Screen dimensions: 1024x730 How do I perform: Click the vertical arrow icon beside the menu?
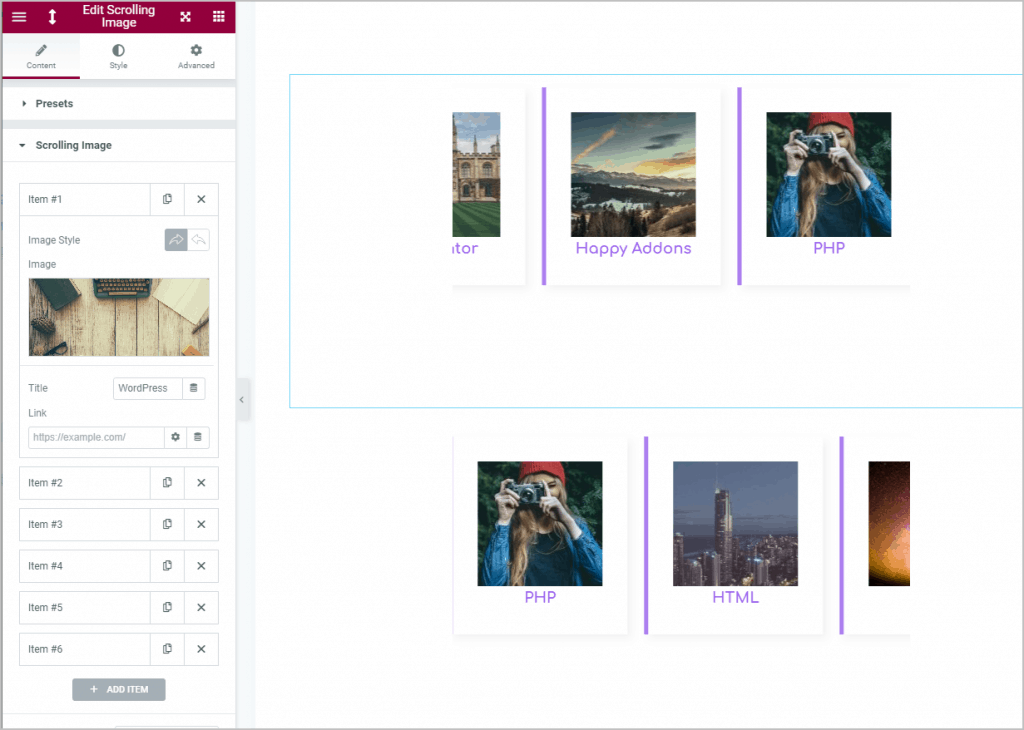click(x=50, y=17)
